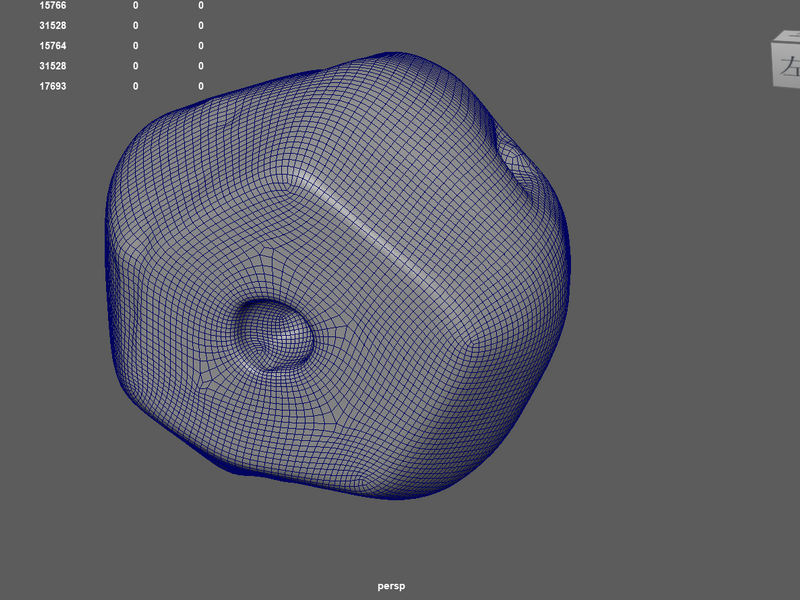
Task: Click the view cube in the corner
Action: point(786,60)
